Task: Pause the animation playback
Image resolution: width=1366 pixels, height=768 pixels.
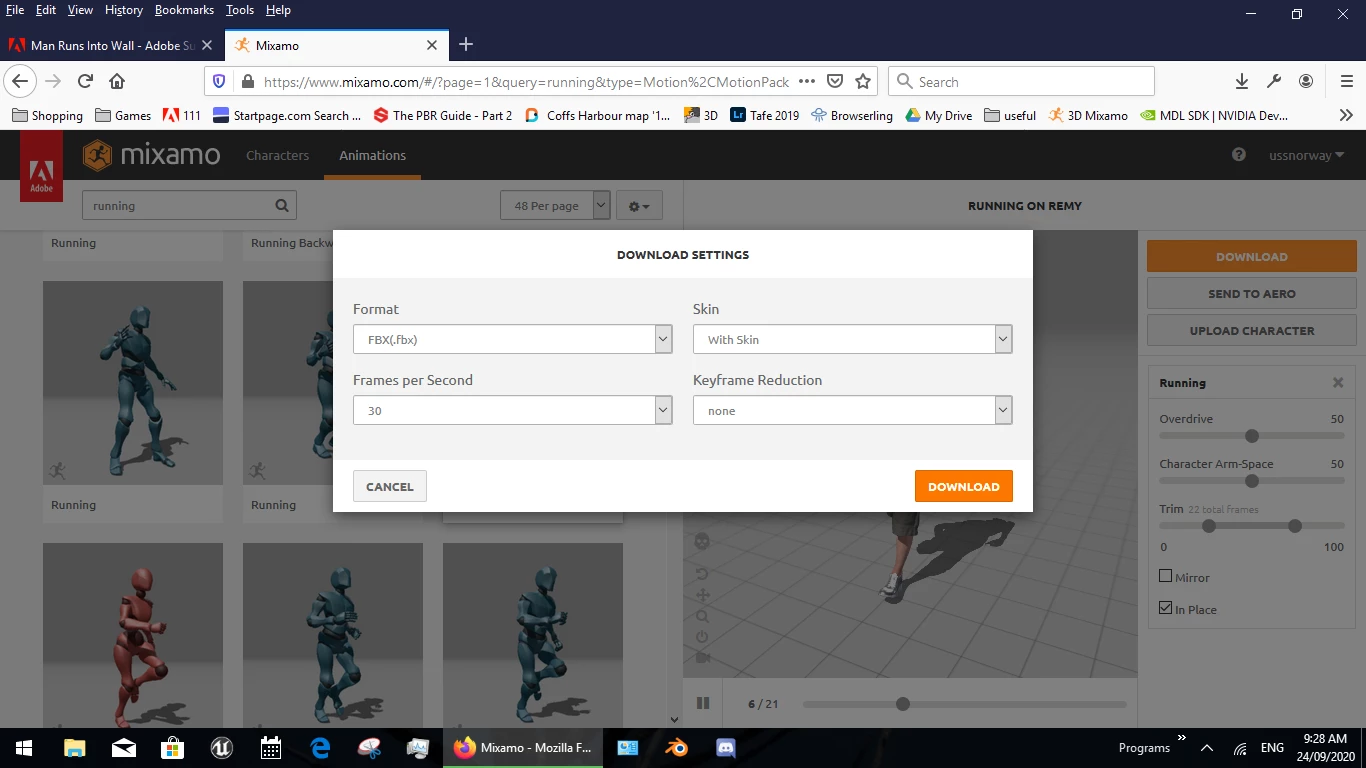Action: pos(702,703)
